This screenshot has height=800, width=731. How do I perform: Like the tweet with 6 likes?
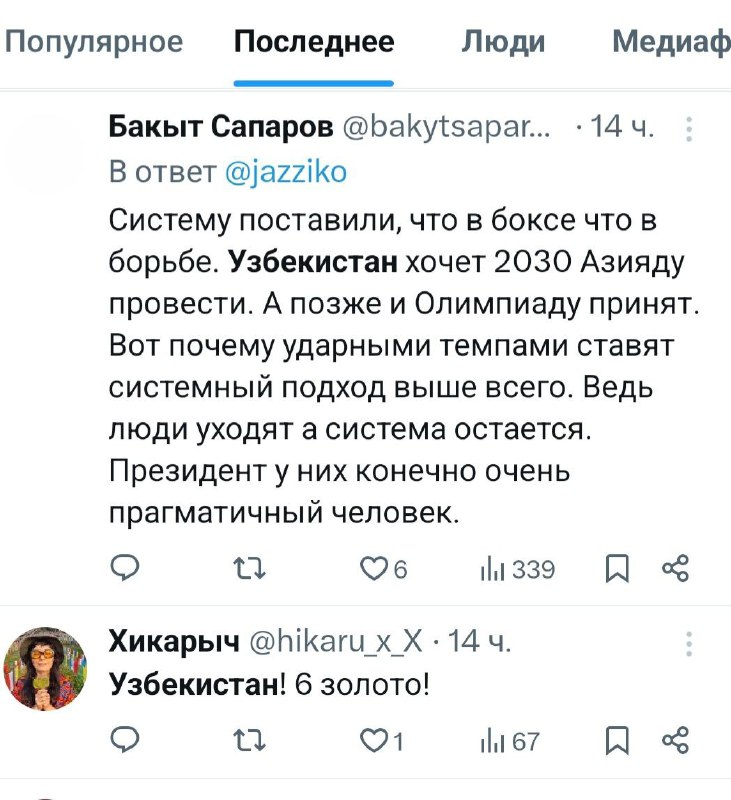click(384, 569)
